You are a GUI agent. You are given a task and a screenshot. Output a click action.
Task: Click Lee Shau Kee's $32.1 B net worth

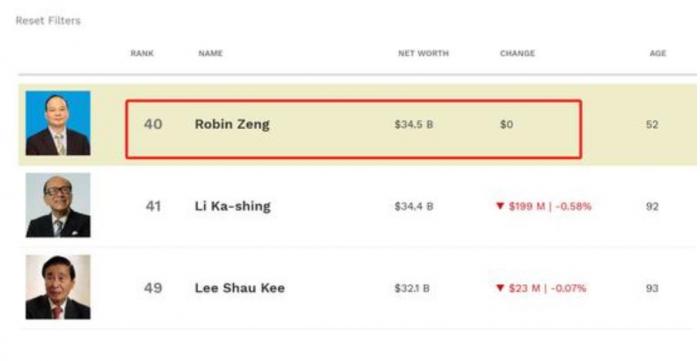click(x=412, y=288)
